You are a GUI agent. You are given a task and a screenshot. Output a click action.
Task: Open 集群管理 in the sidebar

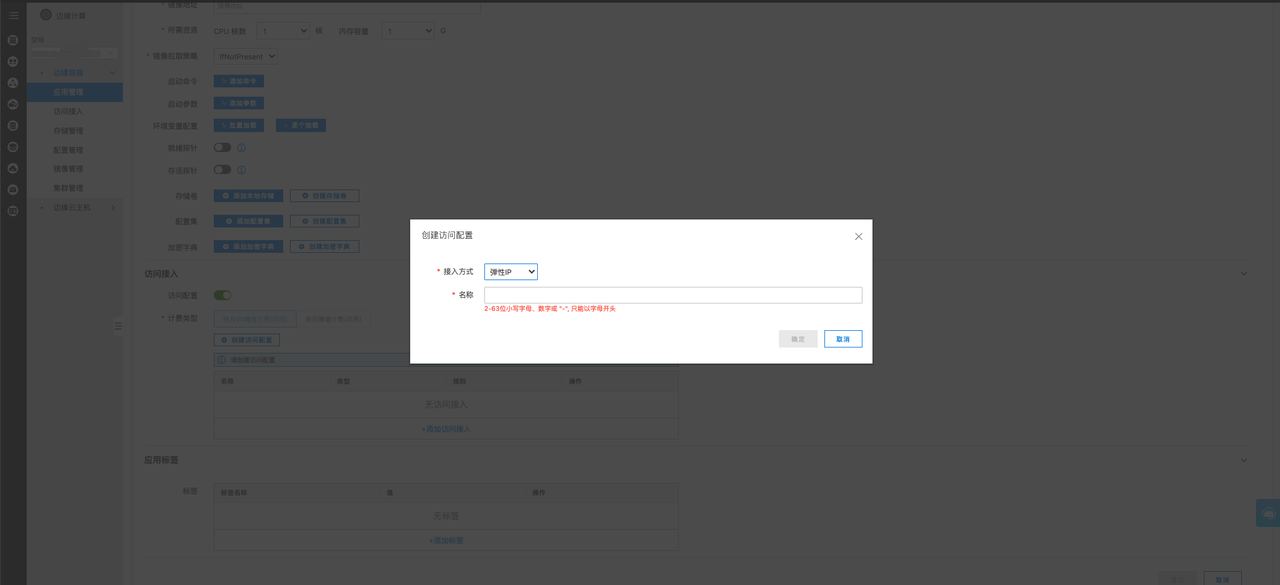(x=68, y=187)
